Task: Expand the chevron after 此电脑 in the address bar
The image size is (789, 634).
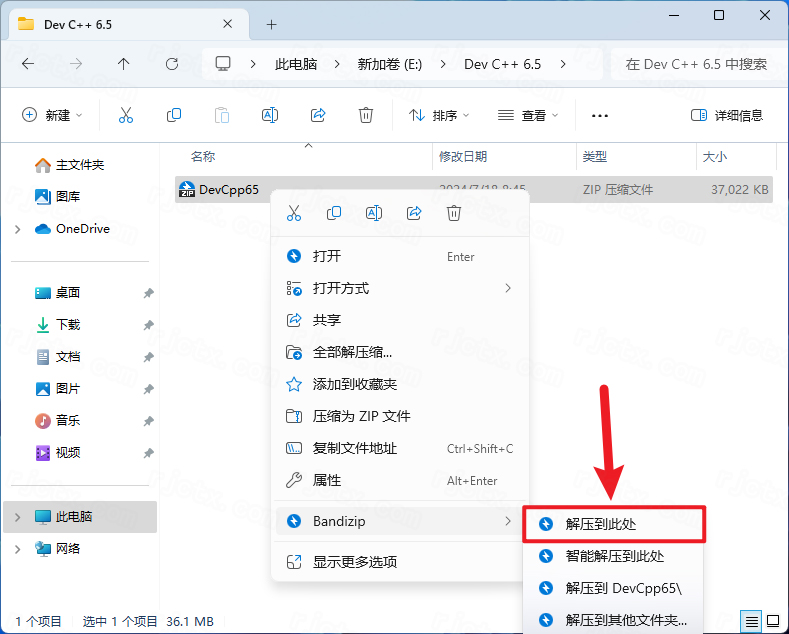Action: (x=337, y=64)
